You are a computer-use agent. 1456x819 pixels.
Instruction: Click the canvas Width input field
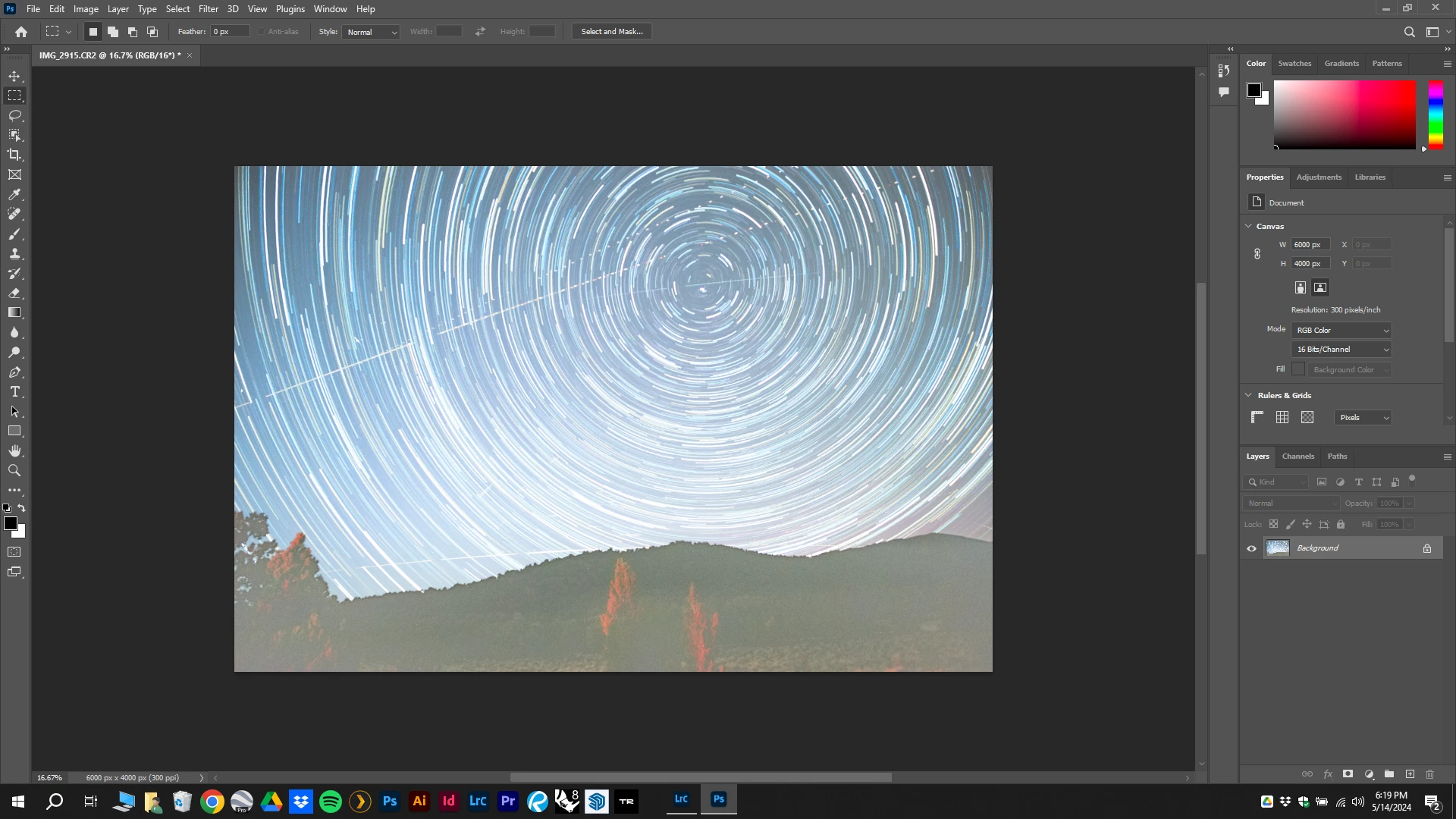[1310, 245]
